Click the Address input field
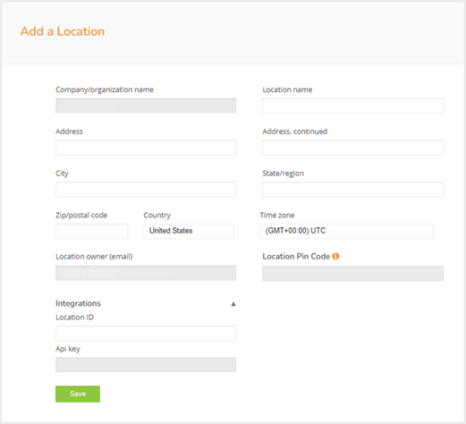 pos(146,148)
